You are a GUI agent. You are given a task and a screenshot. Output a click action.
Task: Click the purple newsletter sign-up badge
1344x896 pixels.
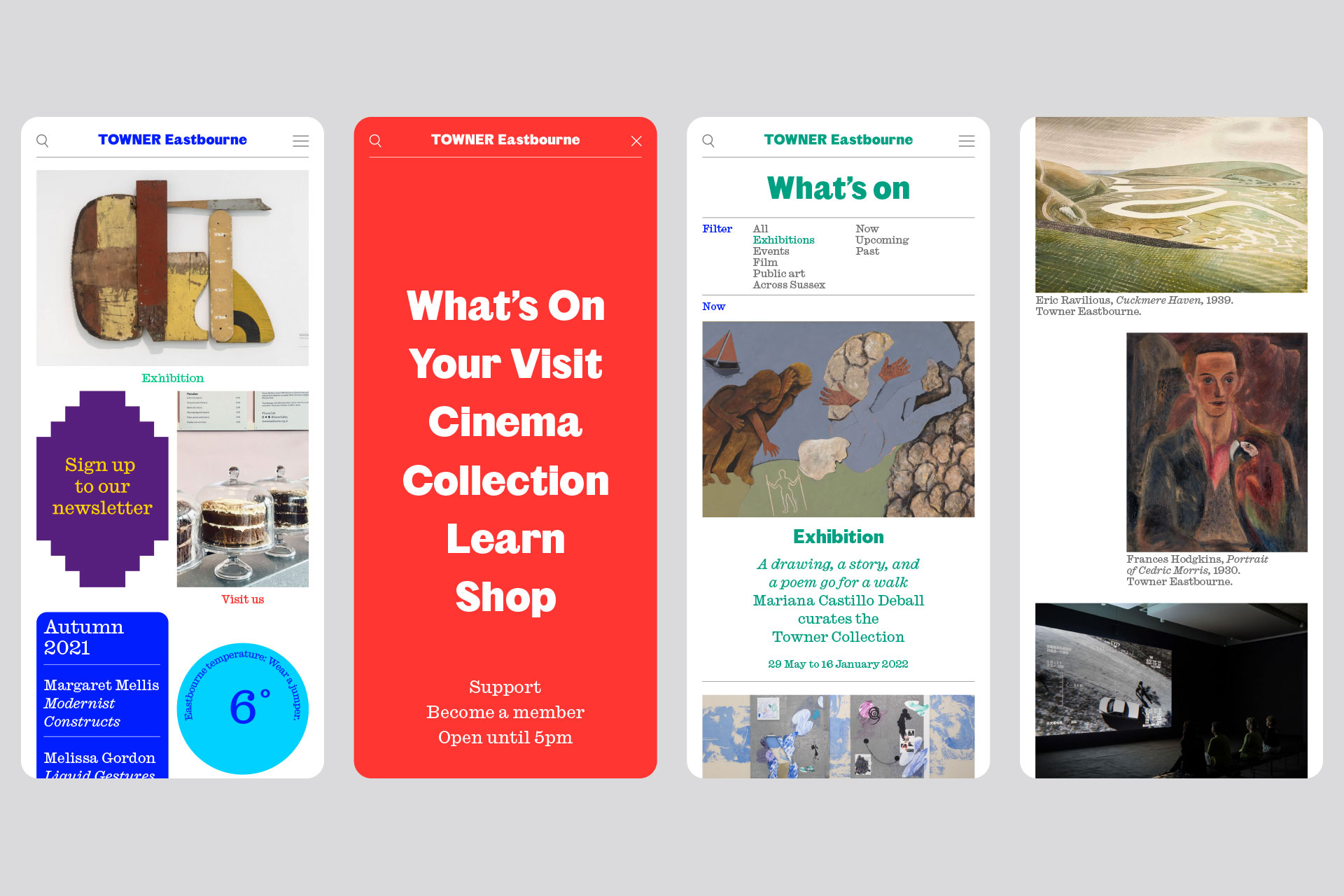click(102, 488)
